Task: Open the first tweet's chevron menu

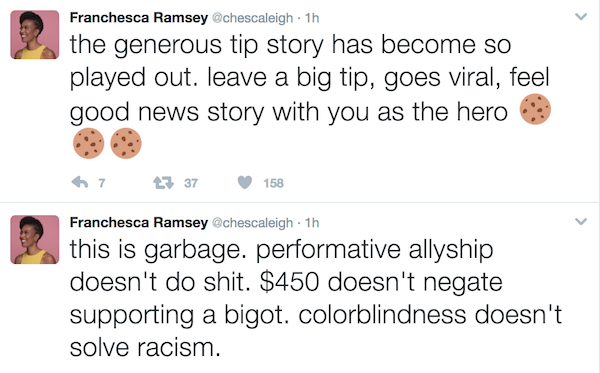Action: 581,17
